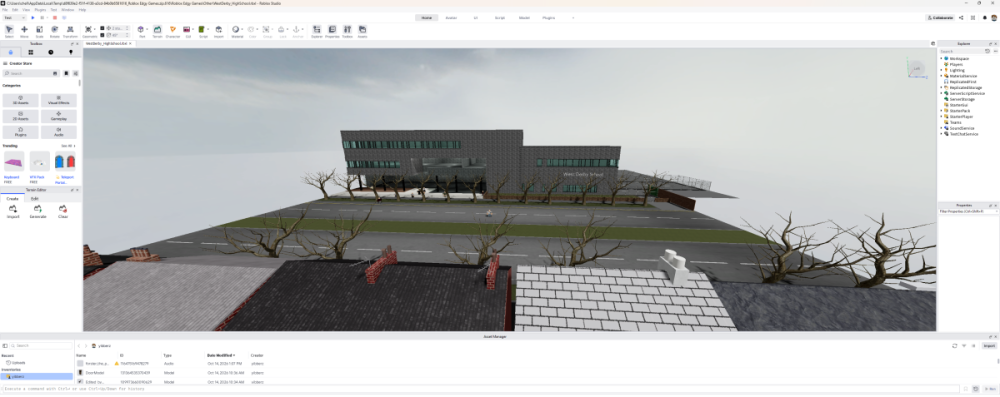Open the Test mode dropdown

[15, 18]
